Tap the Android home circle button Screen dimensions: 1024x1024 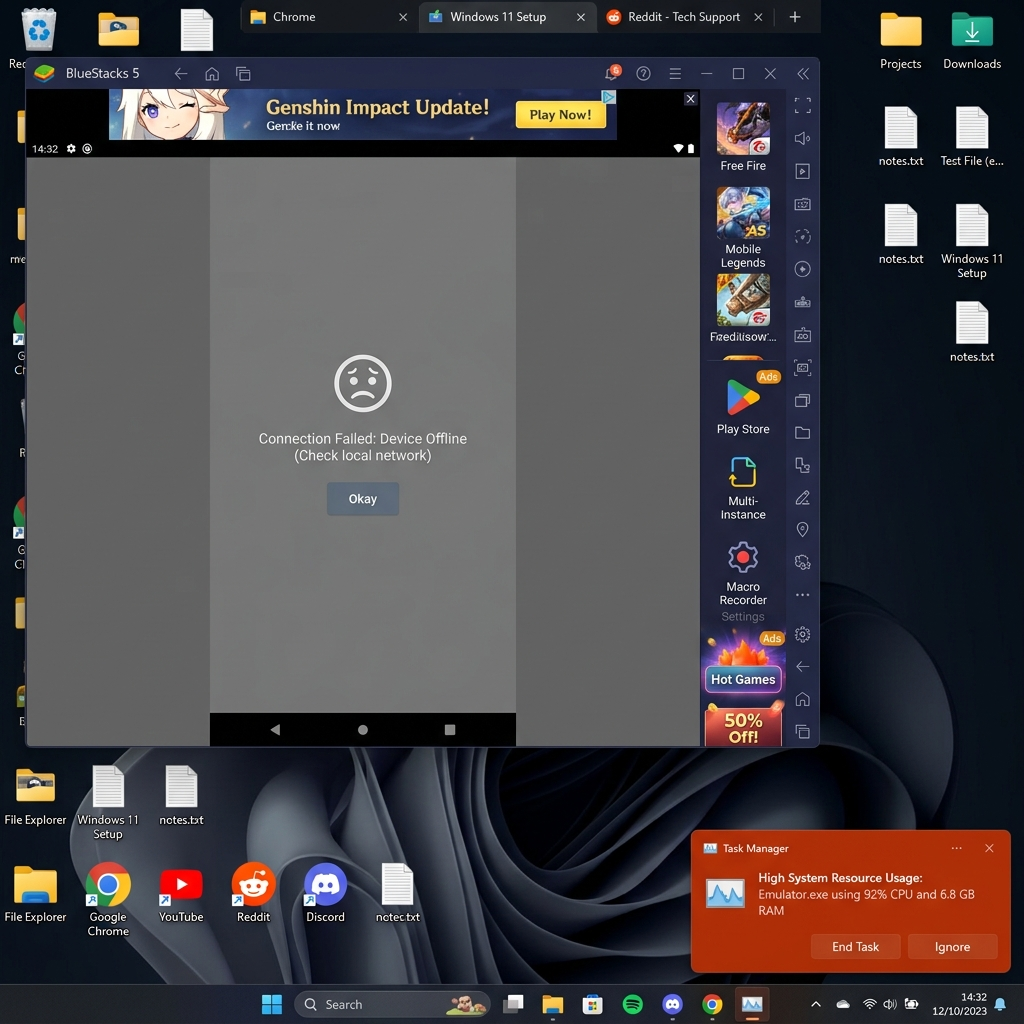coord(363,729)
